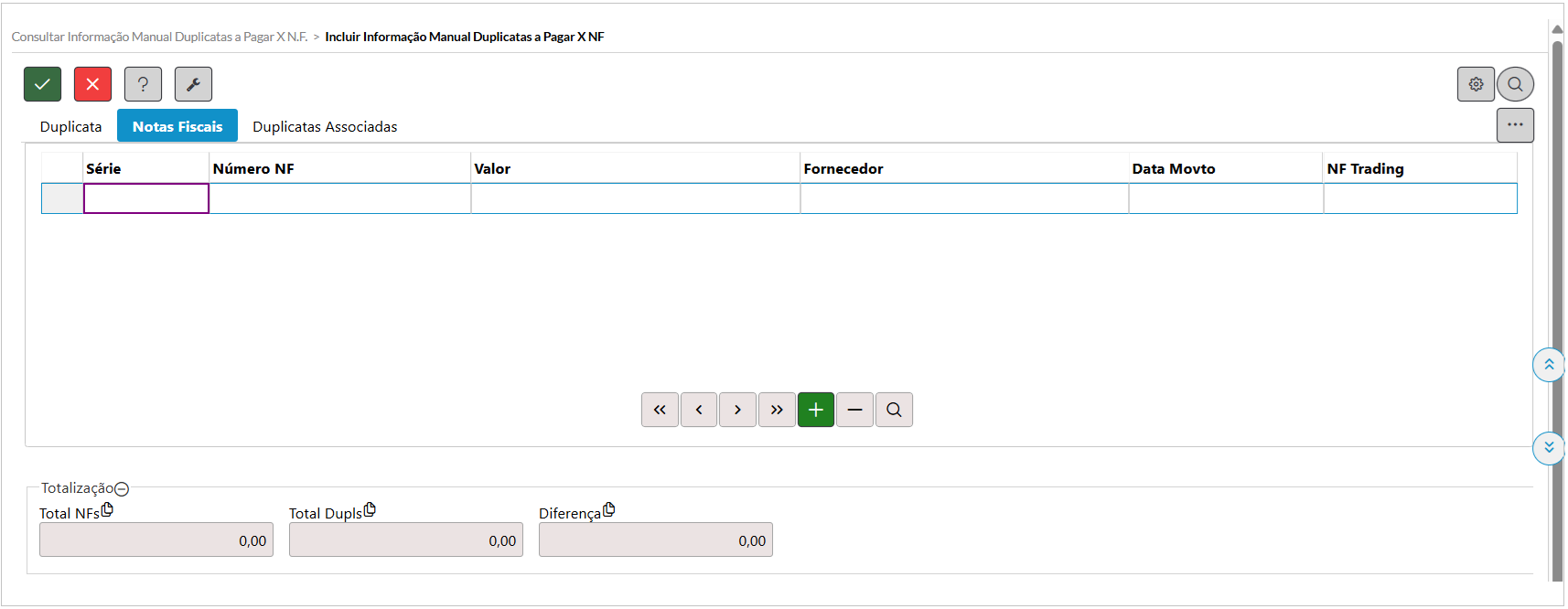The height and width of the screenshot is (609, 1568).
Task: Go to previous record in grid
Action: coord(699,410)
